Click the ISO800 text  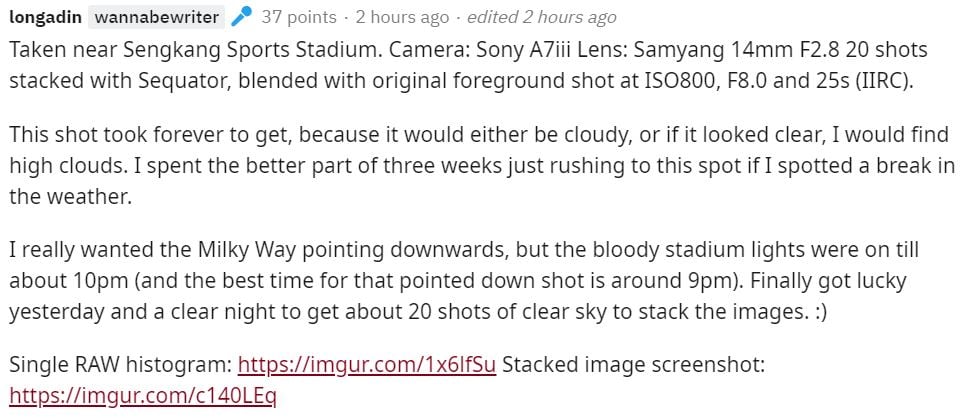tap(667, 80)
